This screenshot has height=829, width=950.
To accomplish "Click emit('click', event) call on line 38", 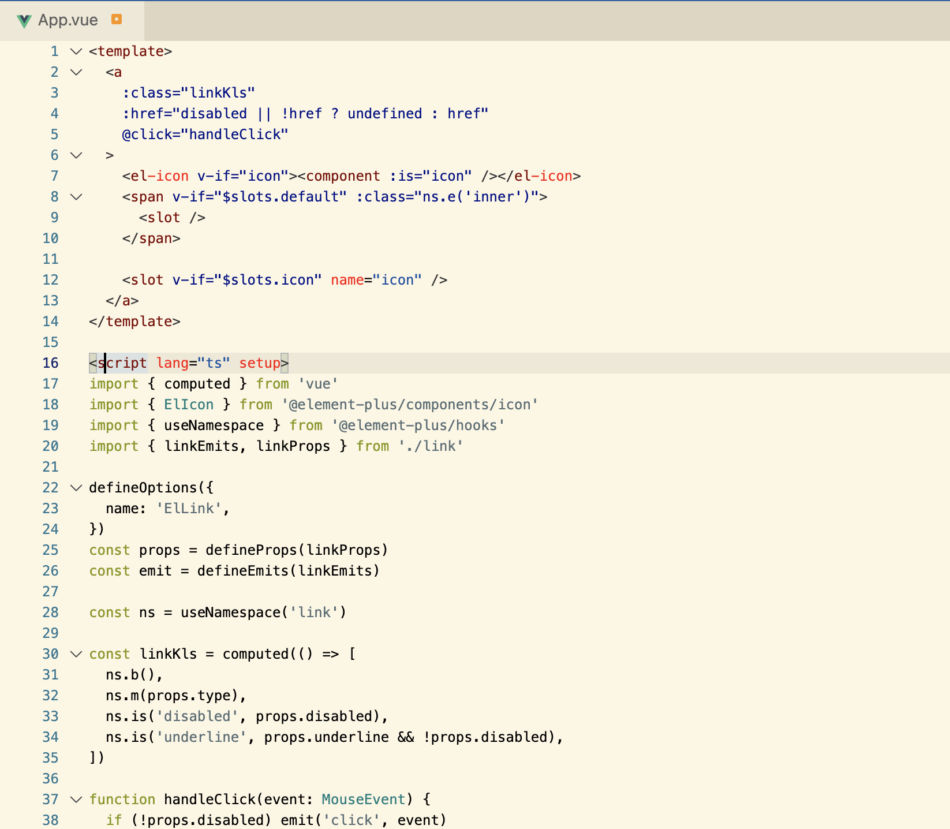I will coord(364,820).
